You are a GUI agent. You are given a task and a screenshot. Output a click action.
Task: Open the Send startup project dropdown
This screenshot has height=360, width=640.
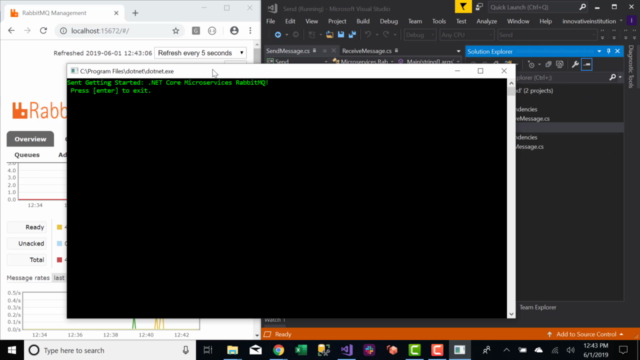point(547,35)
